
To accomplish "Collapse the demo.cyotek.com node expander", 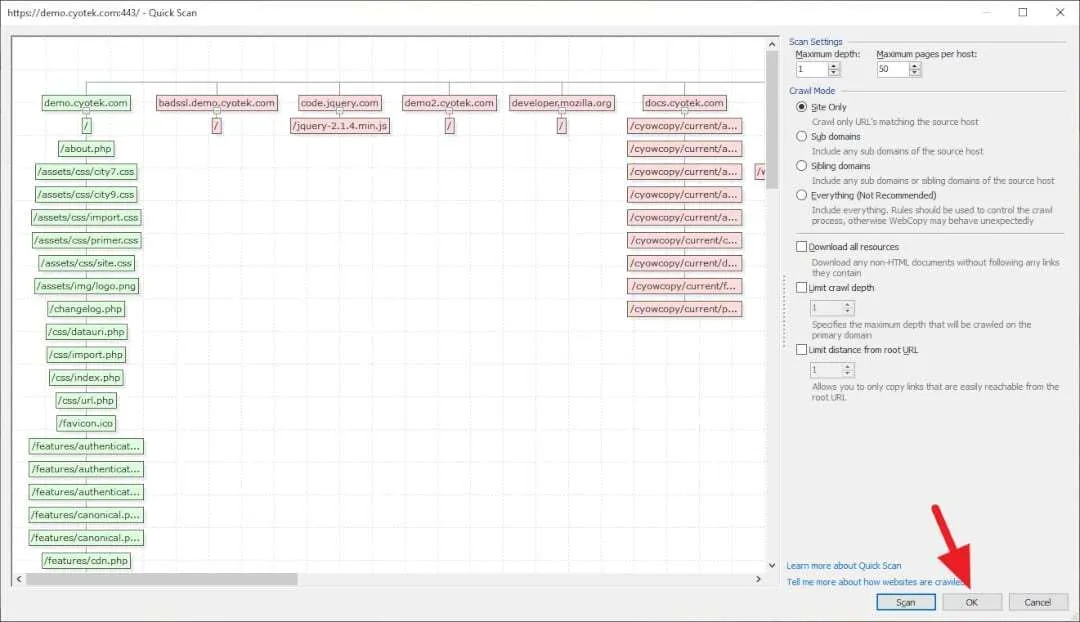I will point(86,112).
